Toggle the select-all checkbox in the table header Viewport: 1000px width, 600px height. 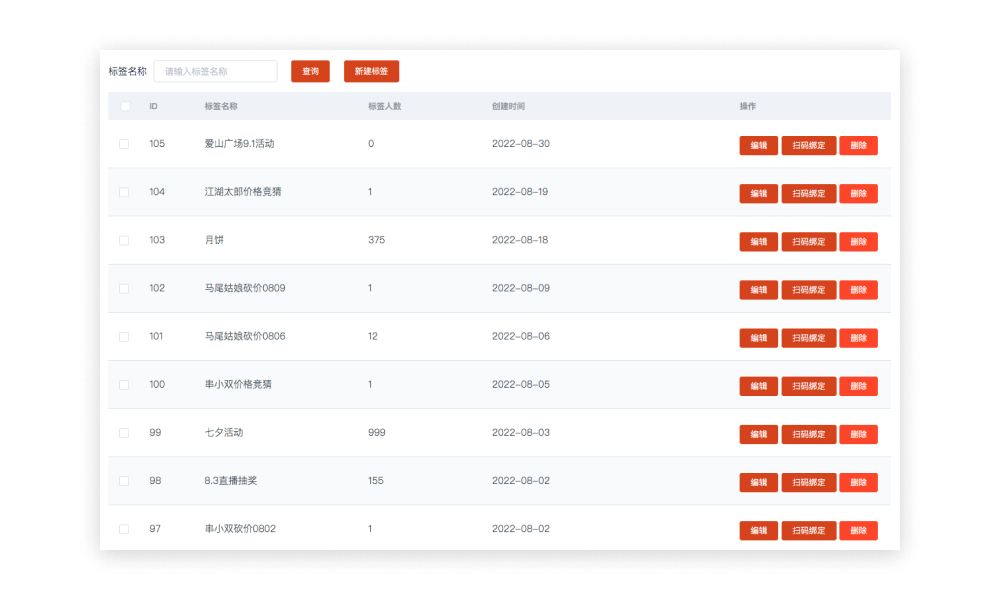[124, 105]
